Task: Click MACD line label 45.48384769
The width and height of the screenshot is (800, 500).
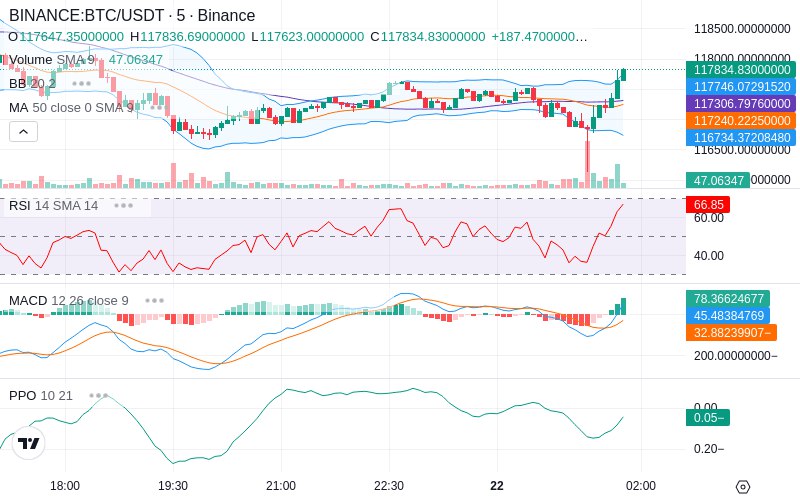Action: [x=728, y=315]
